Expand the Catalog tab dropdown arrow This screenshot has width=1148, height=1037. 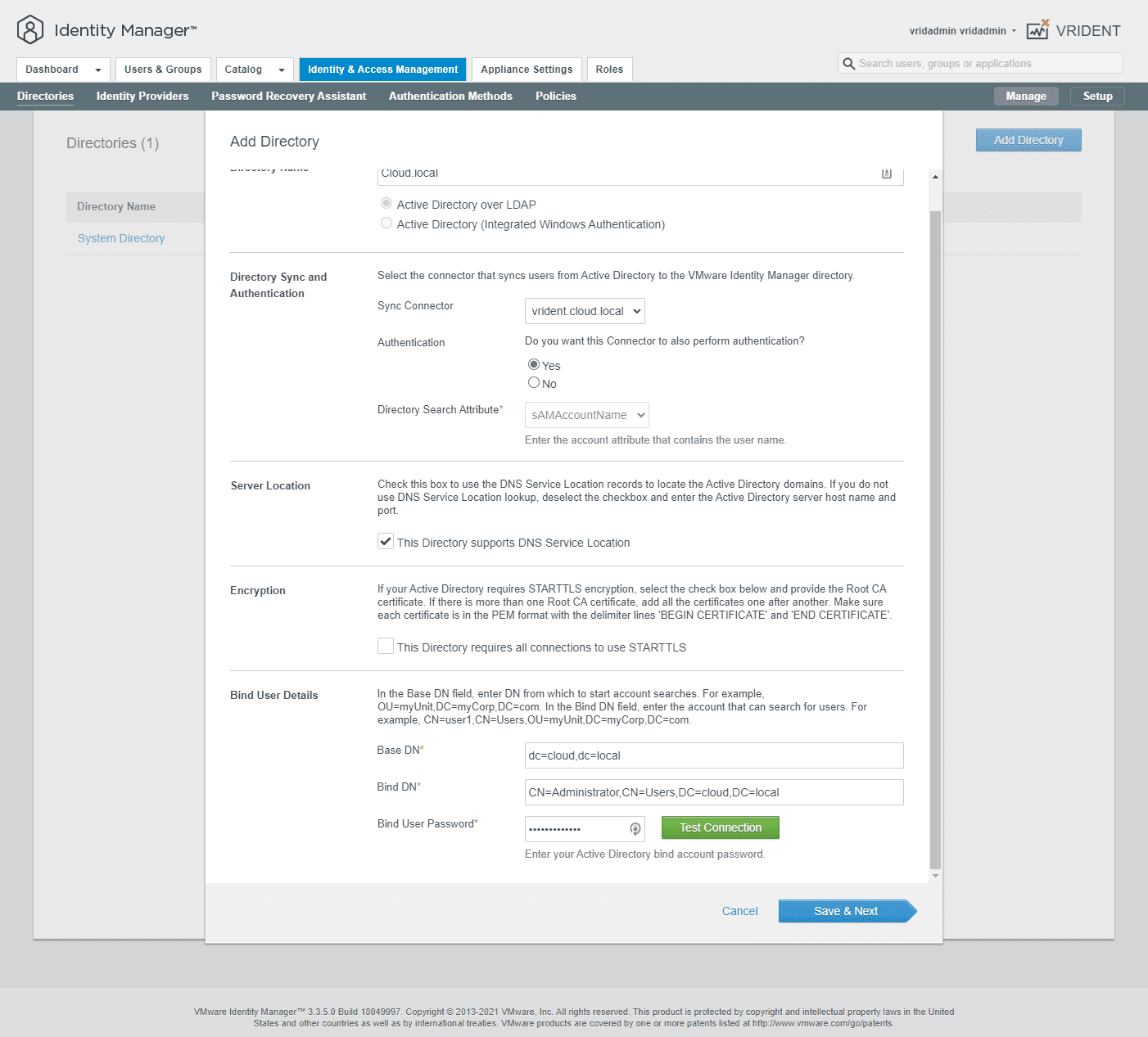click(282, 70)
